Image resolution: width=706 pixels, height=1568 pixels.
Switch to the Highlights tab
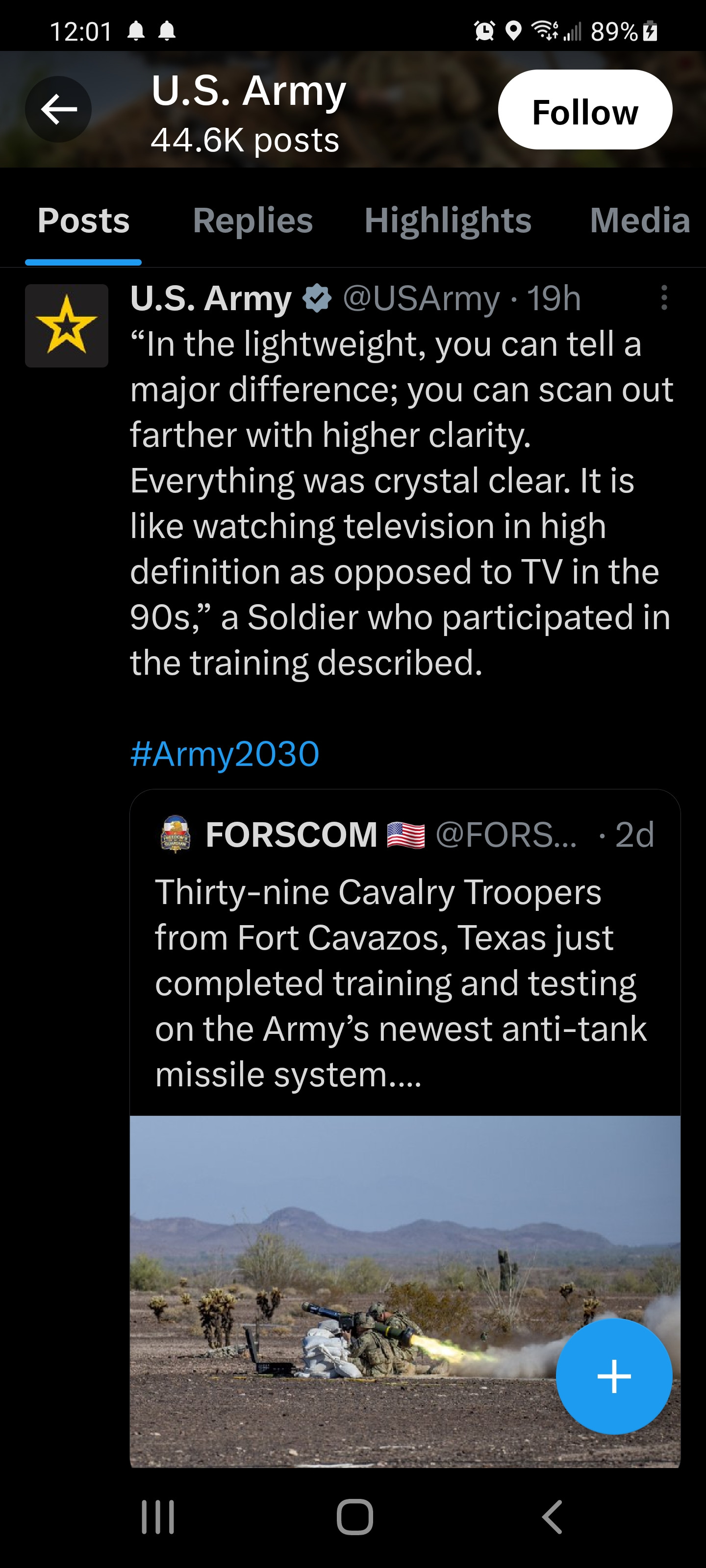pos(448,220)
